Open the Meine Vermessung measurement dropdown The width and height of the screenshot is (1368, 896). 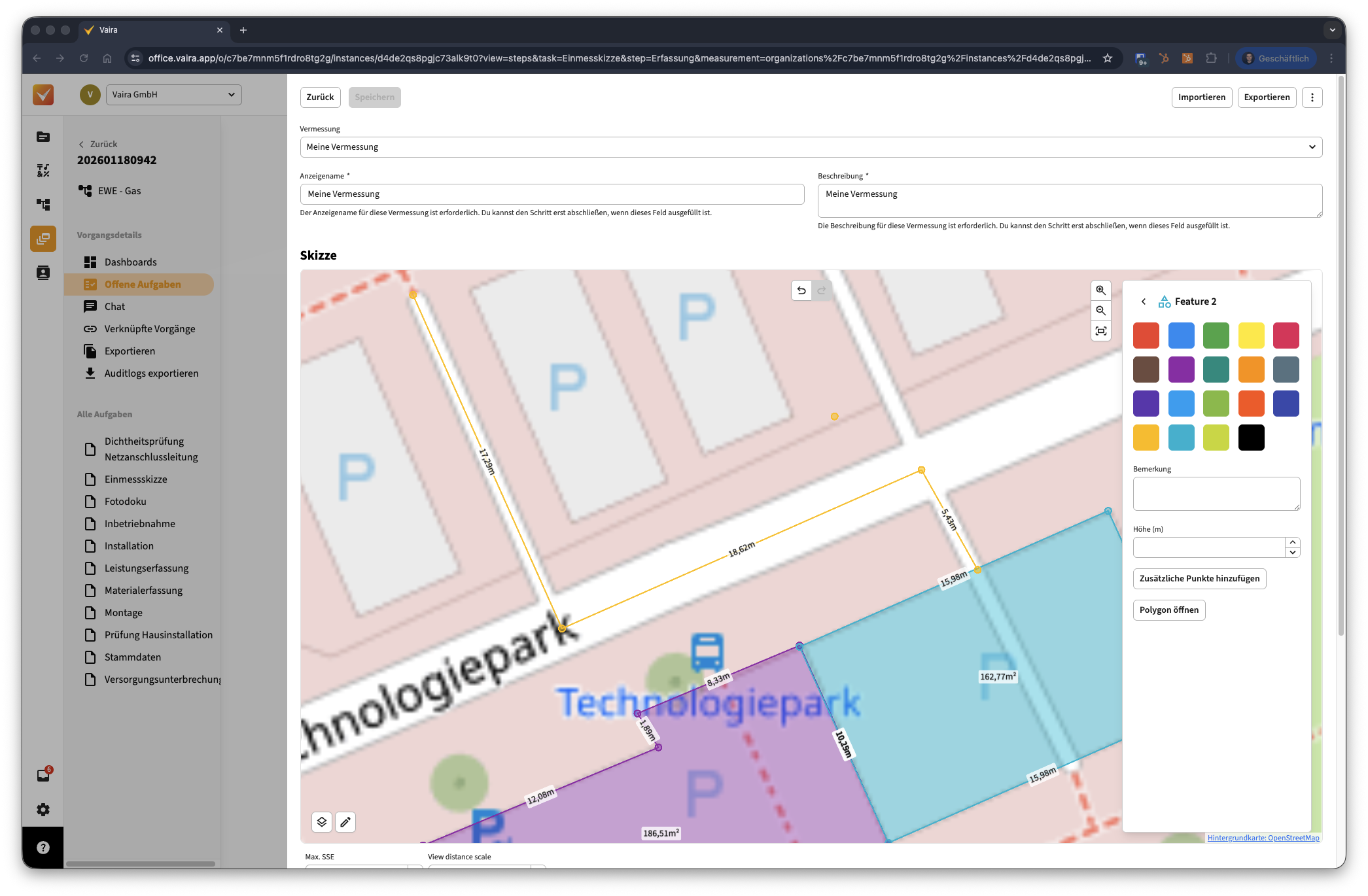[x=811, y=147]
